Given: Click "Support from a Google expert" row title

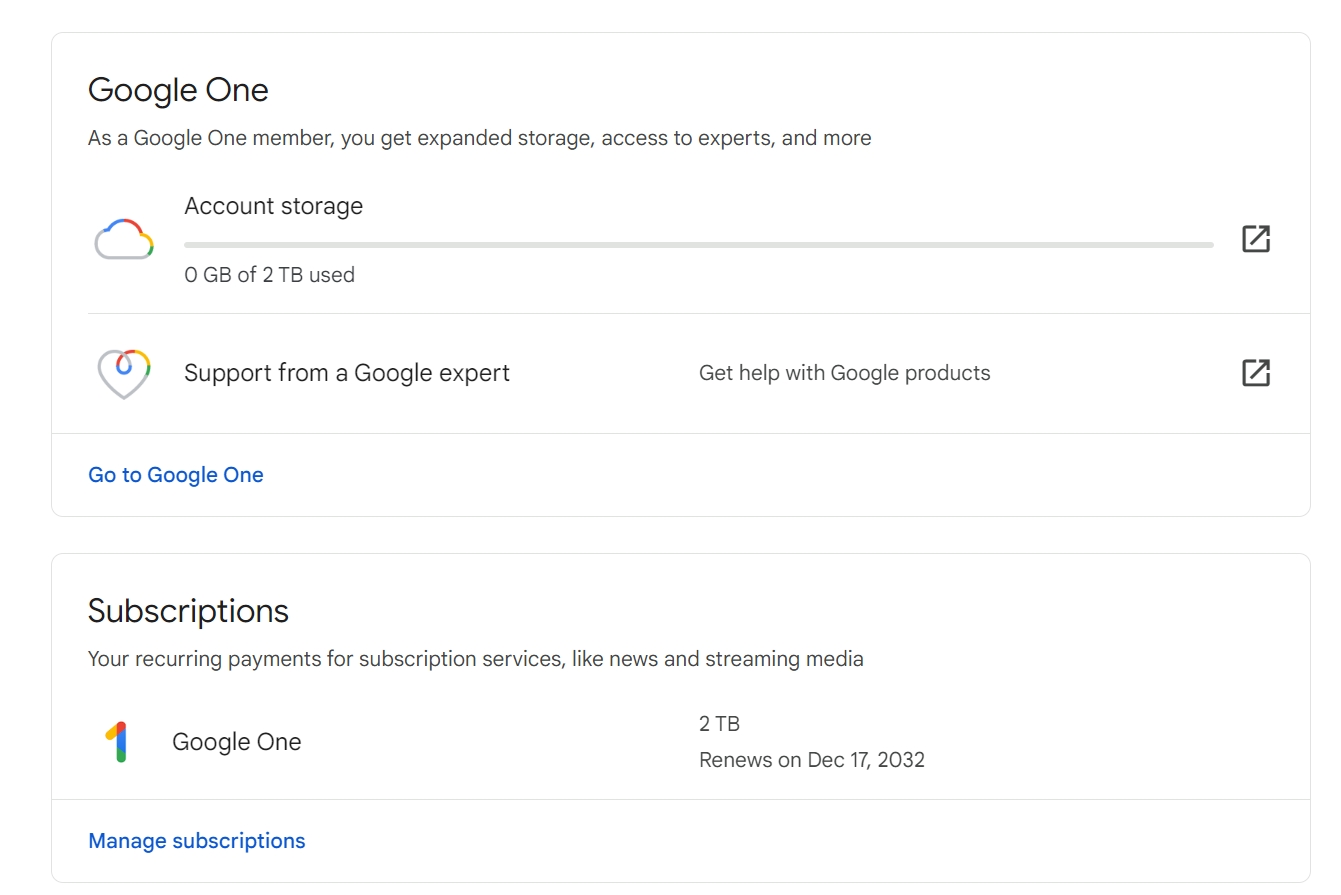Looking at the screenshot, I should tap(347, 373).
